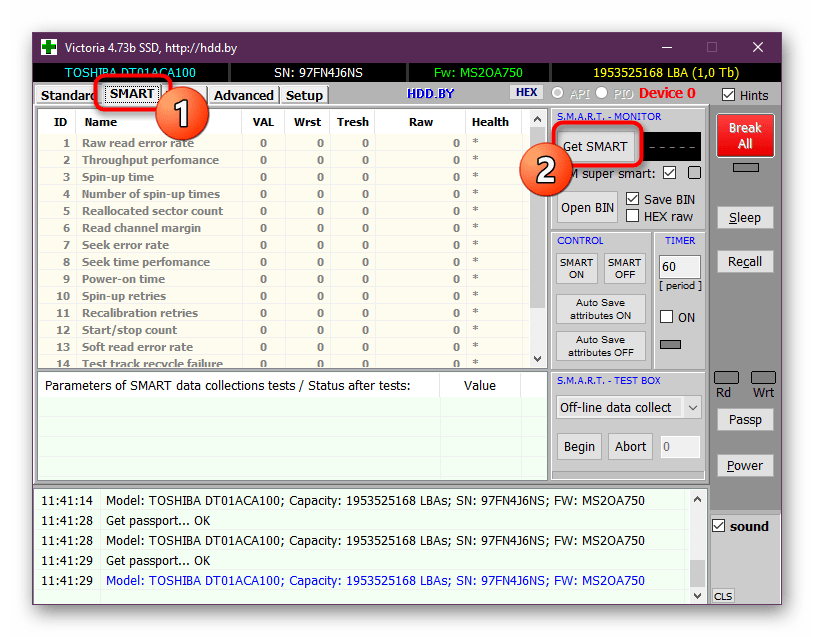
Task: Toggle the Save BIN checkbox
Action: 632,199
